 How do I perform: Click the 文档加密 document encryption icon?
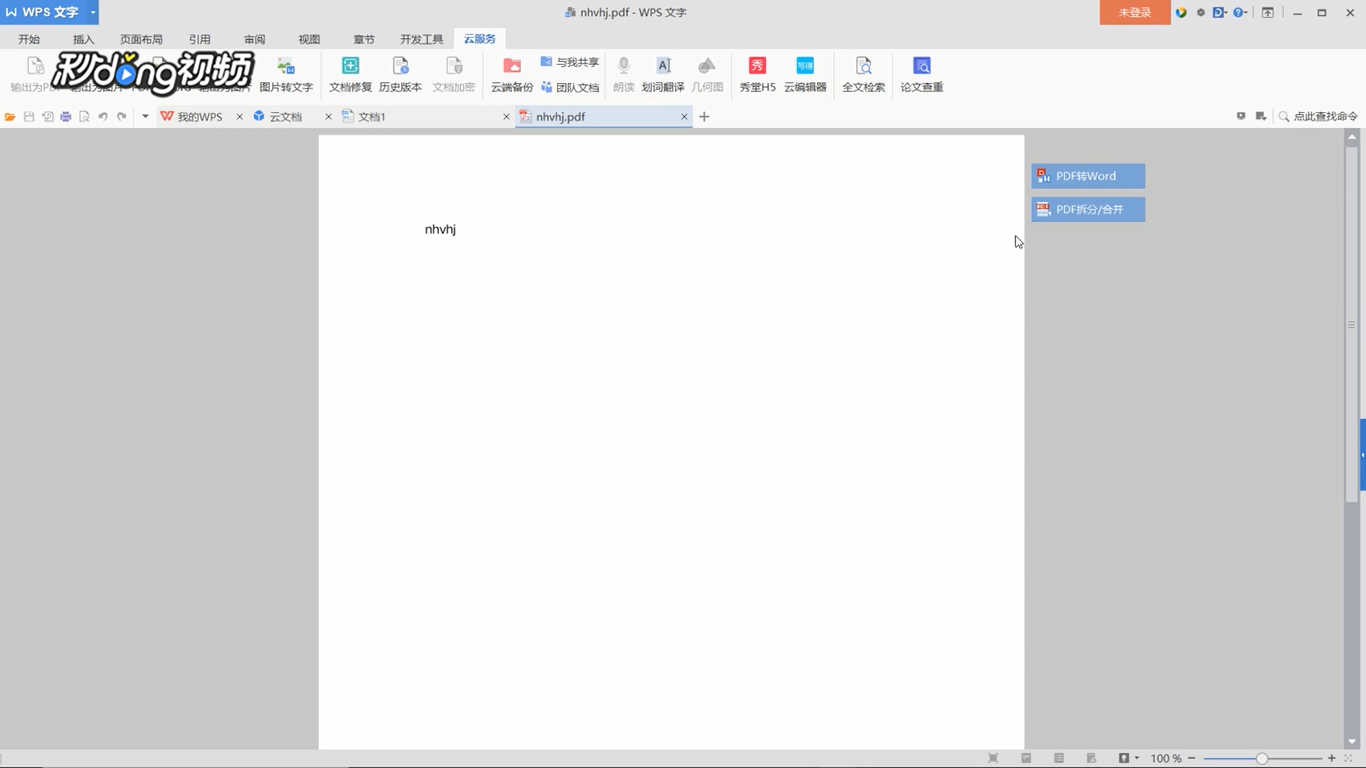point(453,66)
